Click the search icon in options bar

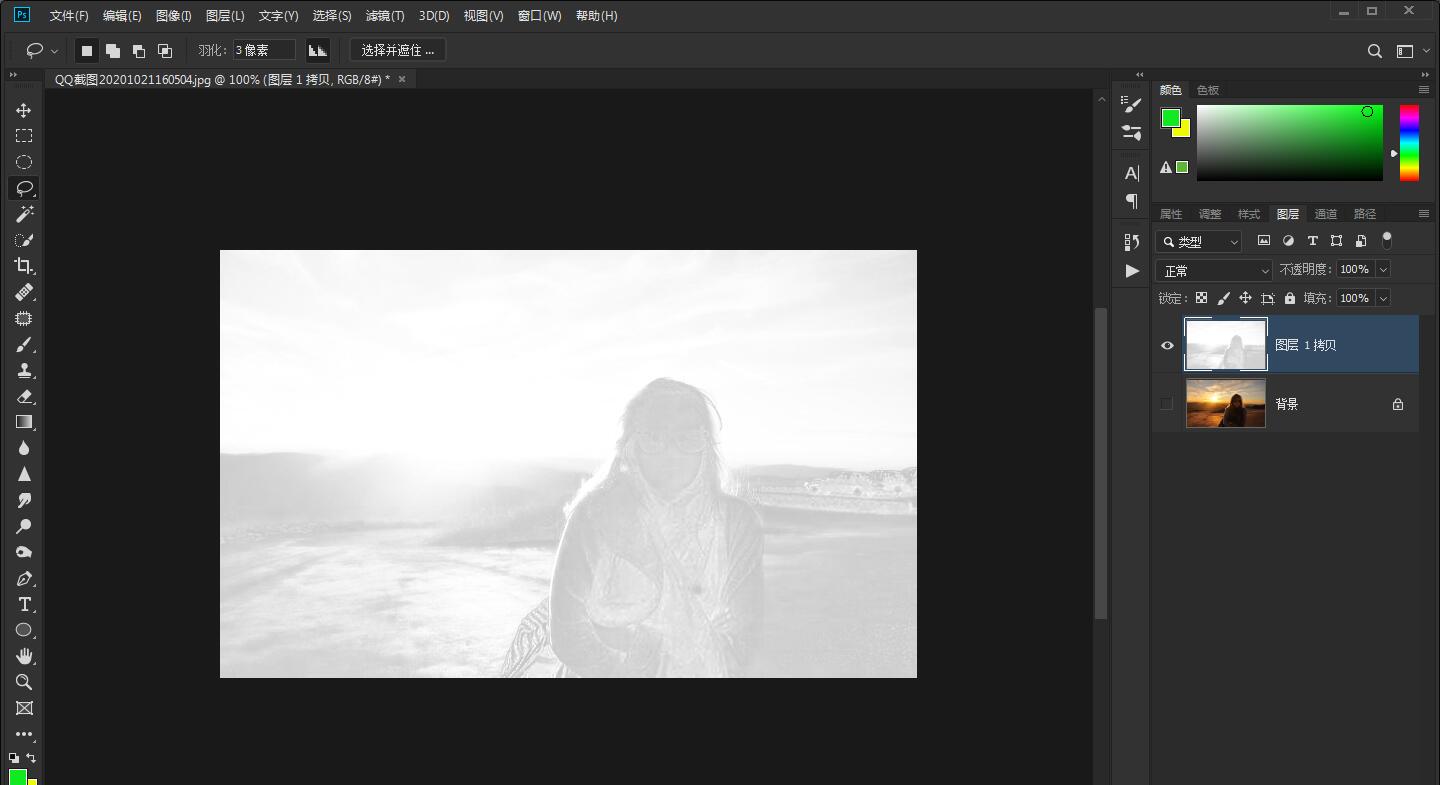coord(1375,51)
